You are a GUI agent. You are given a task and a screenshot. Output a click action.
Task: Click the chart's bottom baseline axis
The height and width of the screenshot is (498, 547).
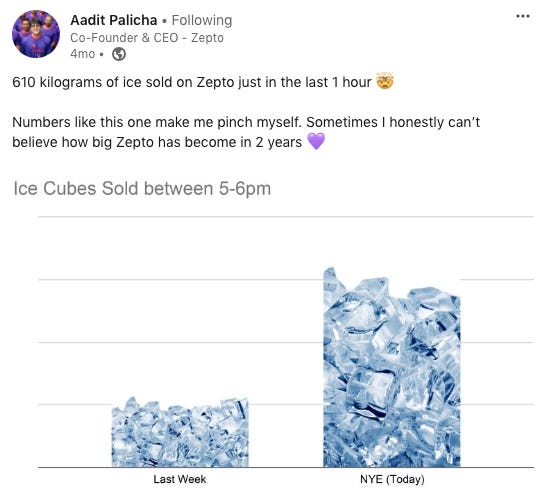pyautogui.click(x=286, y=467)
